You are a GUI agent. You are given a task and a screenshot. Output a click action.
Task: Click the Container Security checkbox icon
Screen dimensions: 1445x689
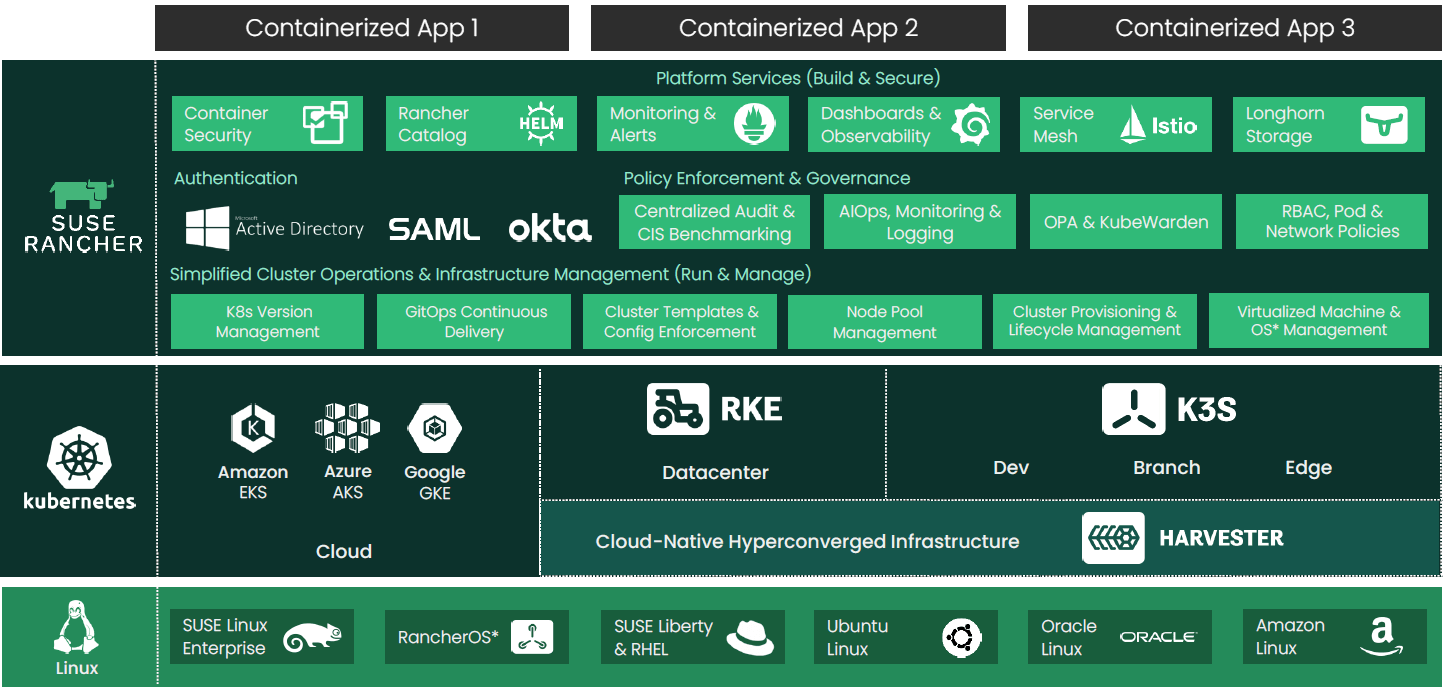coord(326,123)
